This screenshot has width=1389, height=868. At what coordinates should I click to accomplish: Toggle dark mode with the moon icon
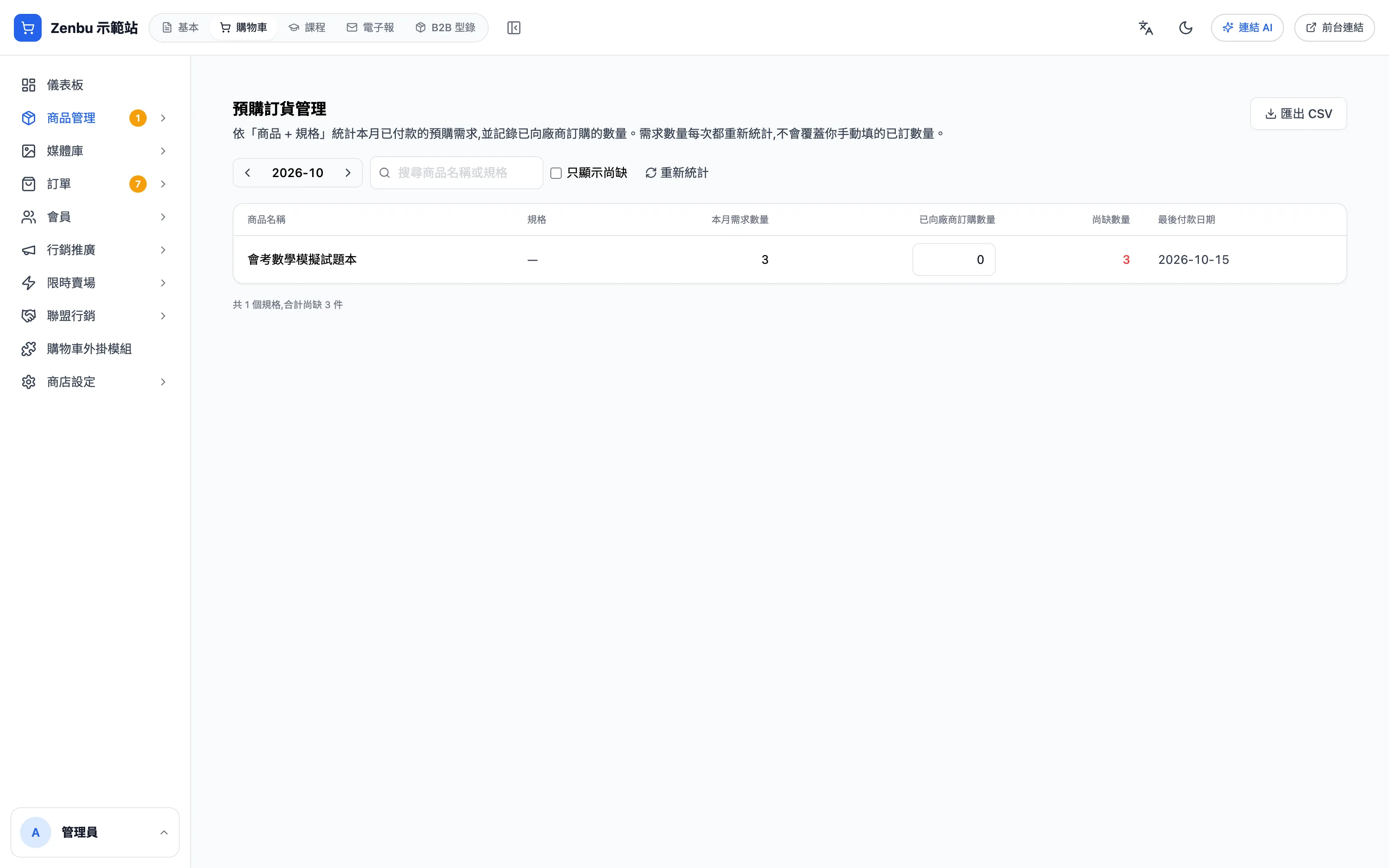(1186, 27)
